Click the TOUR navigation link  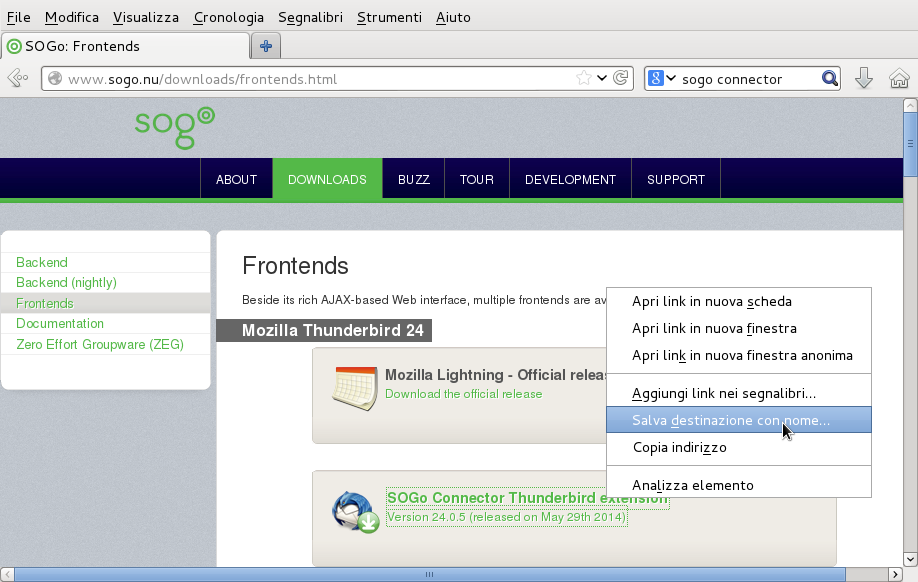coord(476,180)
